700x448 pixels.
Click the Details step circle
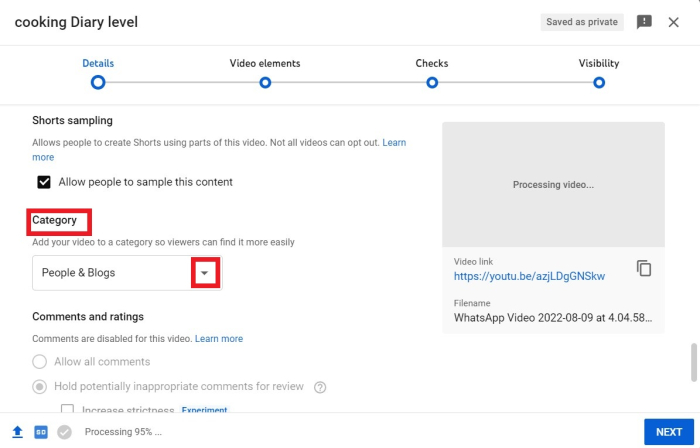(98, 83)
